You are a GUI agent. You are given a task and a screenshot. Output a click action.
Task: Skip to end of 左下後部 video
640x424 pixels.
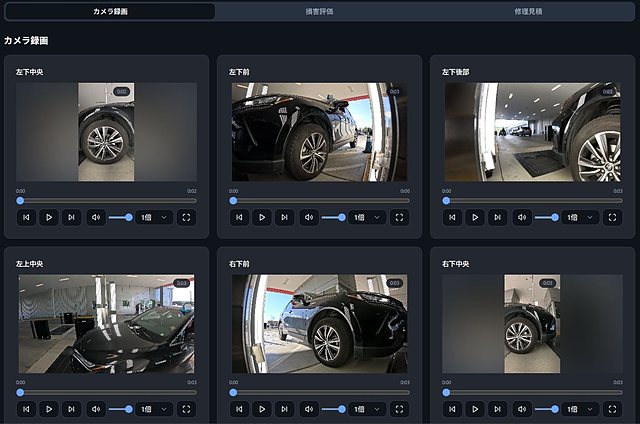(497, 218)
